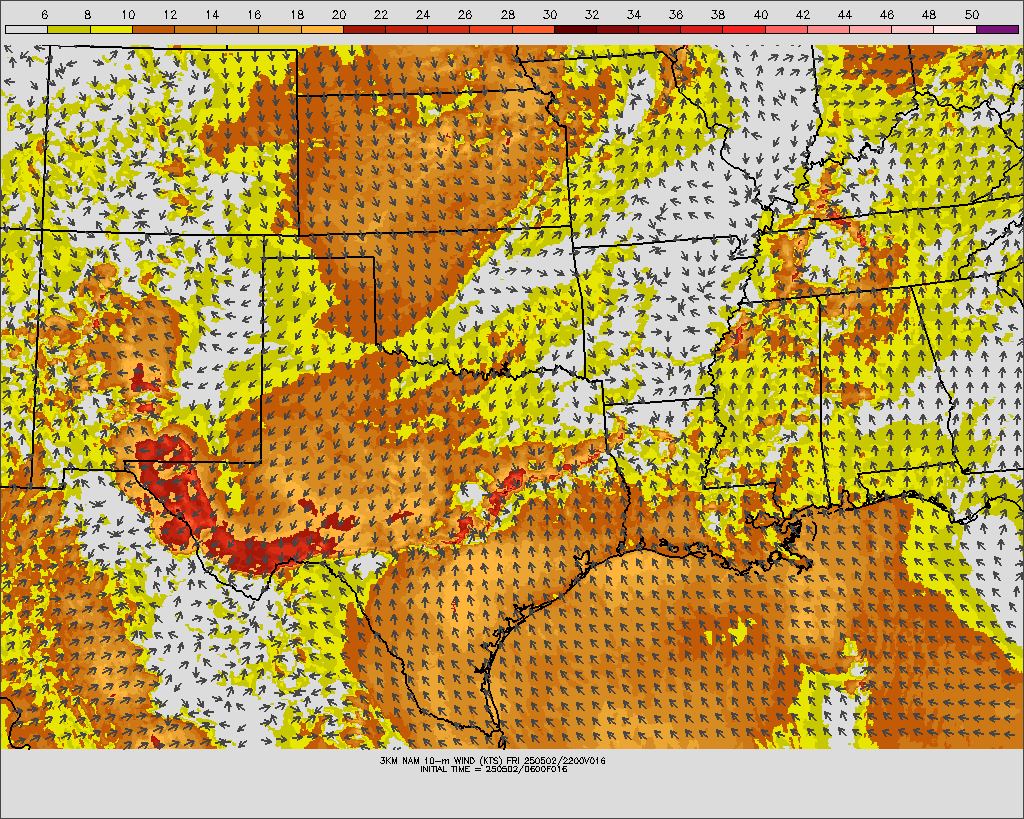Click the legend number 28
The height and width of the screenshot is (819, 1024).
507,14
